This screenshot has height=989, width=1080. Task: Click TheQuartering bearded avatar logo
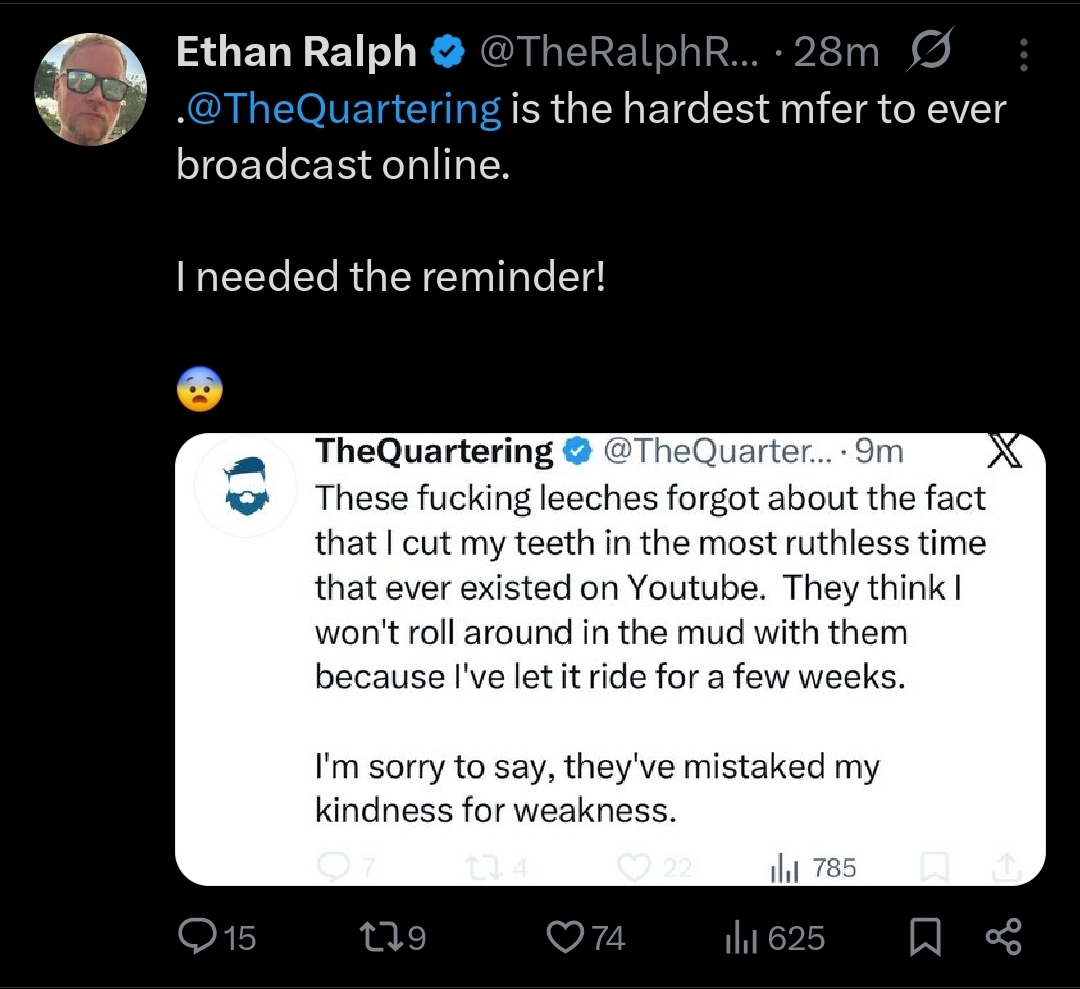coord(246,486)
